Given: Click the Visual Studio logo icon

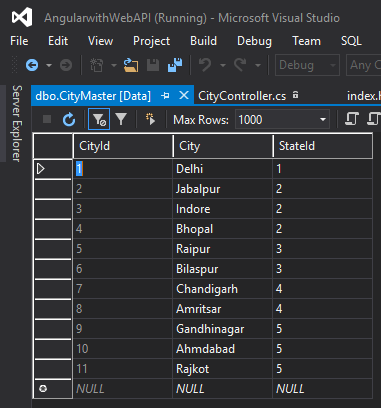Looking at the screenshot, I should tap(22, 17).
